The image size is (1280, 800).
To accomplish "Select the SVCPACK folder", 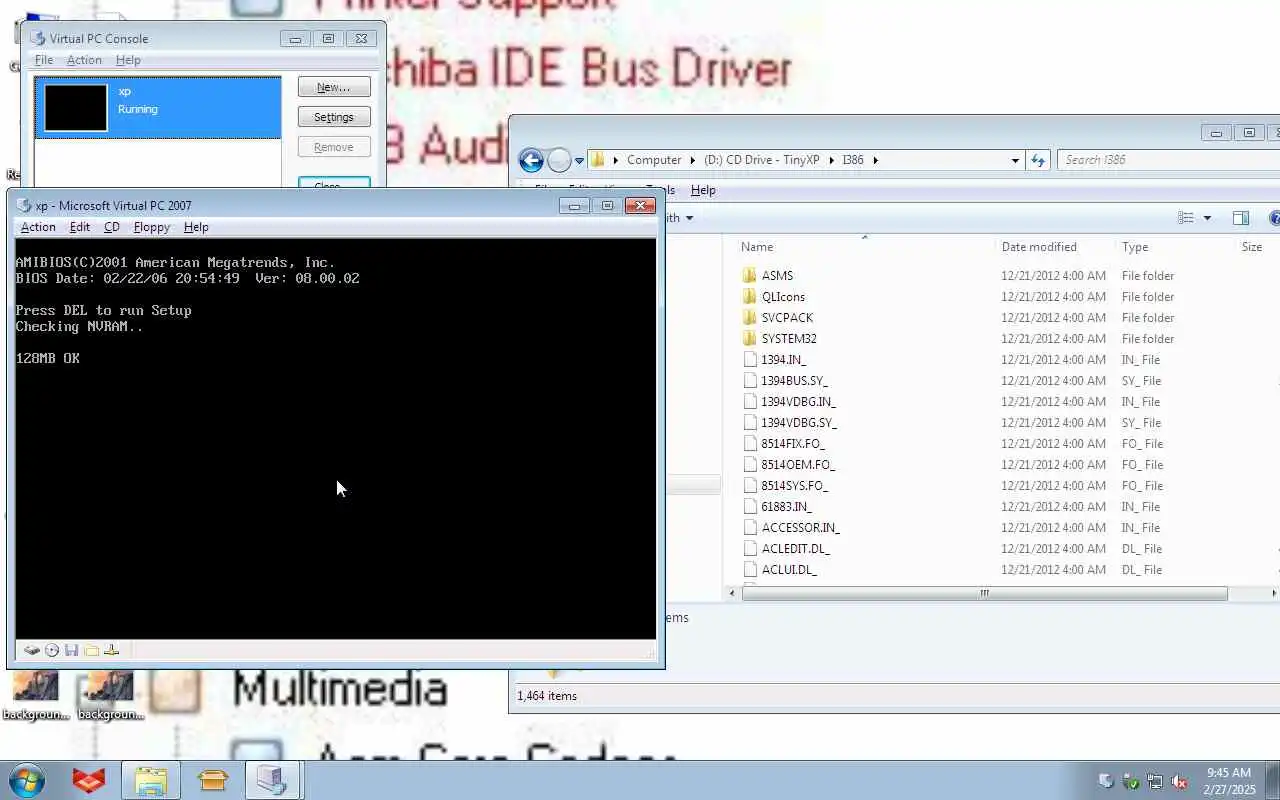I will pos(787,317).
